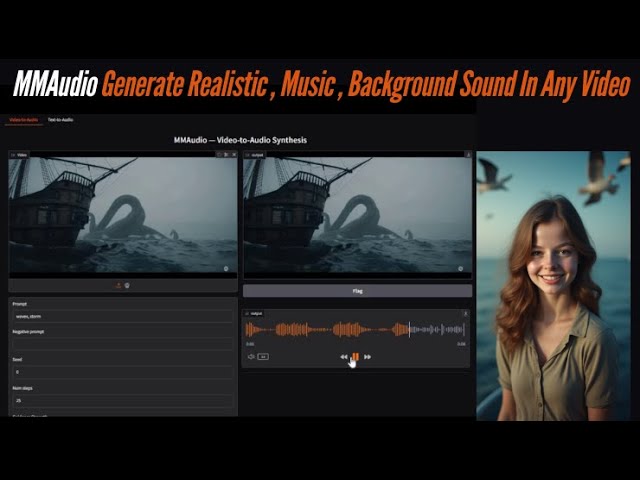Click the round icon at output video's bottom-right
The width and height of the screenshot is (640, 480).
(x=461, y=269)
